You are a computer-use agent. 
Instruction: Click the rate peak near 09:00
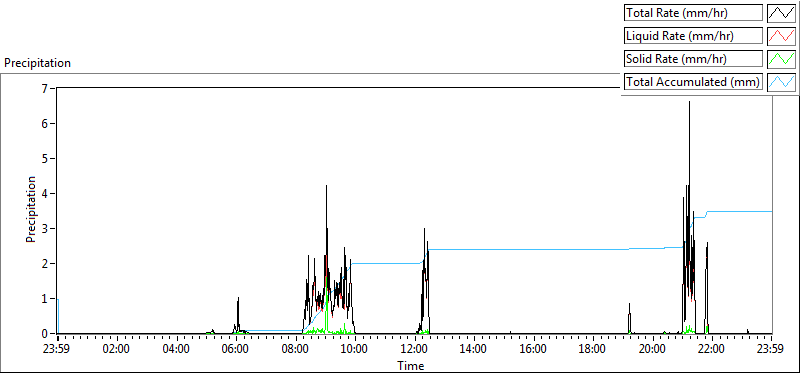click(326, 186)
